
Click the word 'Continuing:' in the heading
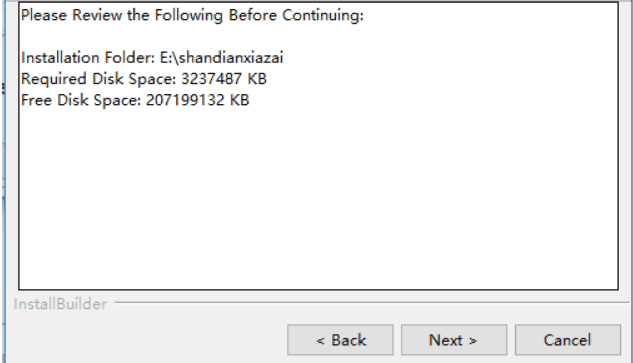click(x=323, y=15)
